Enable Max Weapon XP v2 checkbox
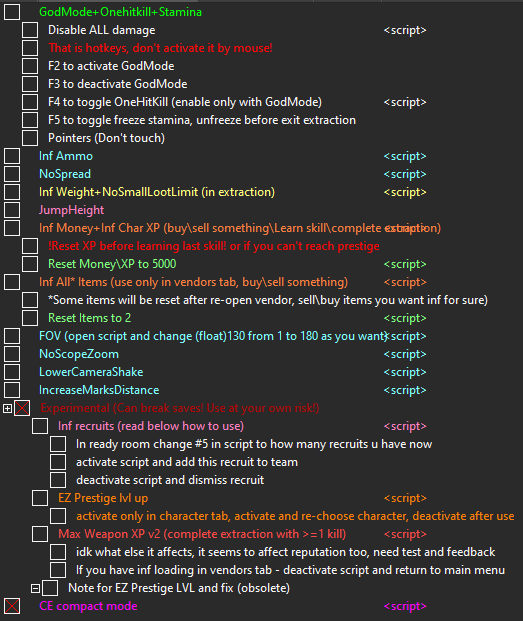The width and height of the screenshot is (523, 621). tap(40, 534)
